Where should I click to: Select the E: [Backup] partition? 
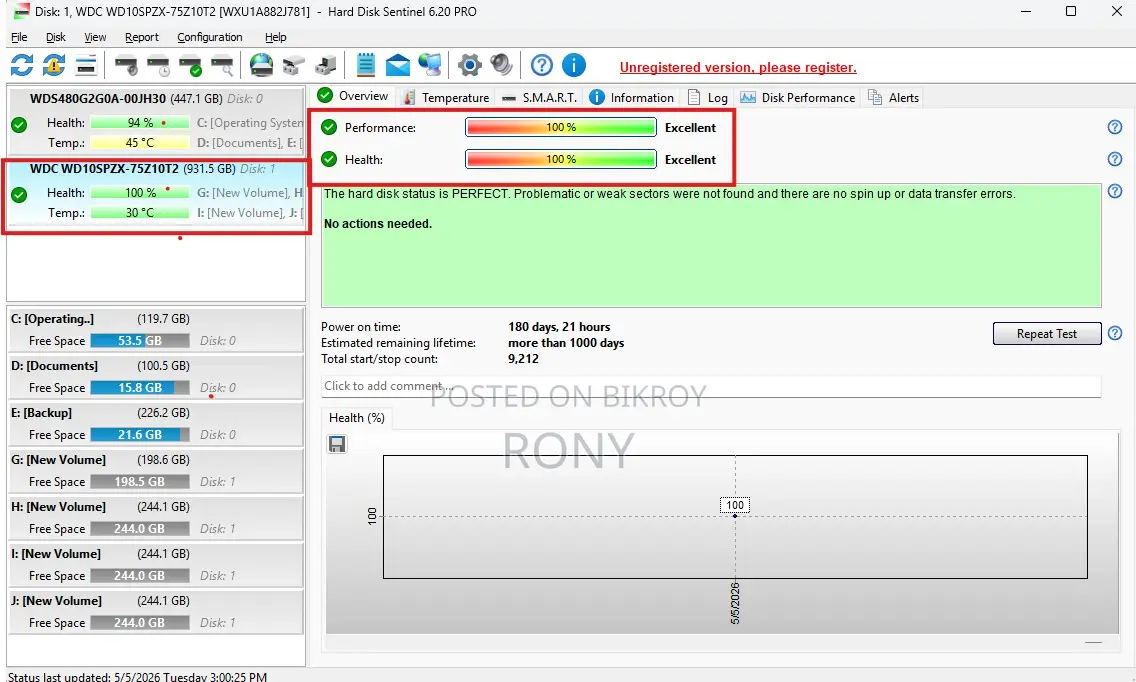click(156, 424)
